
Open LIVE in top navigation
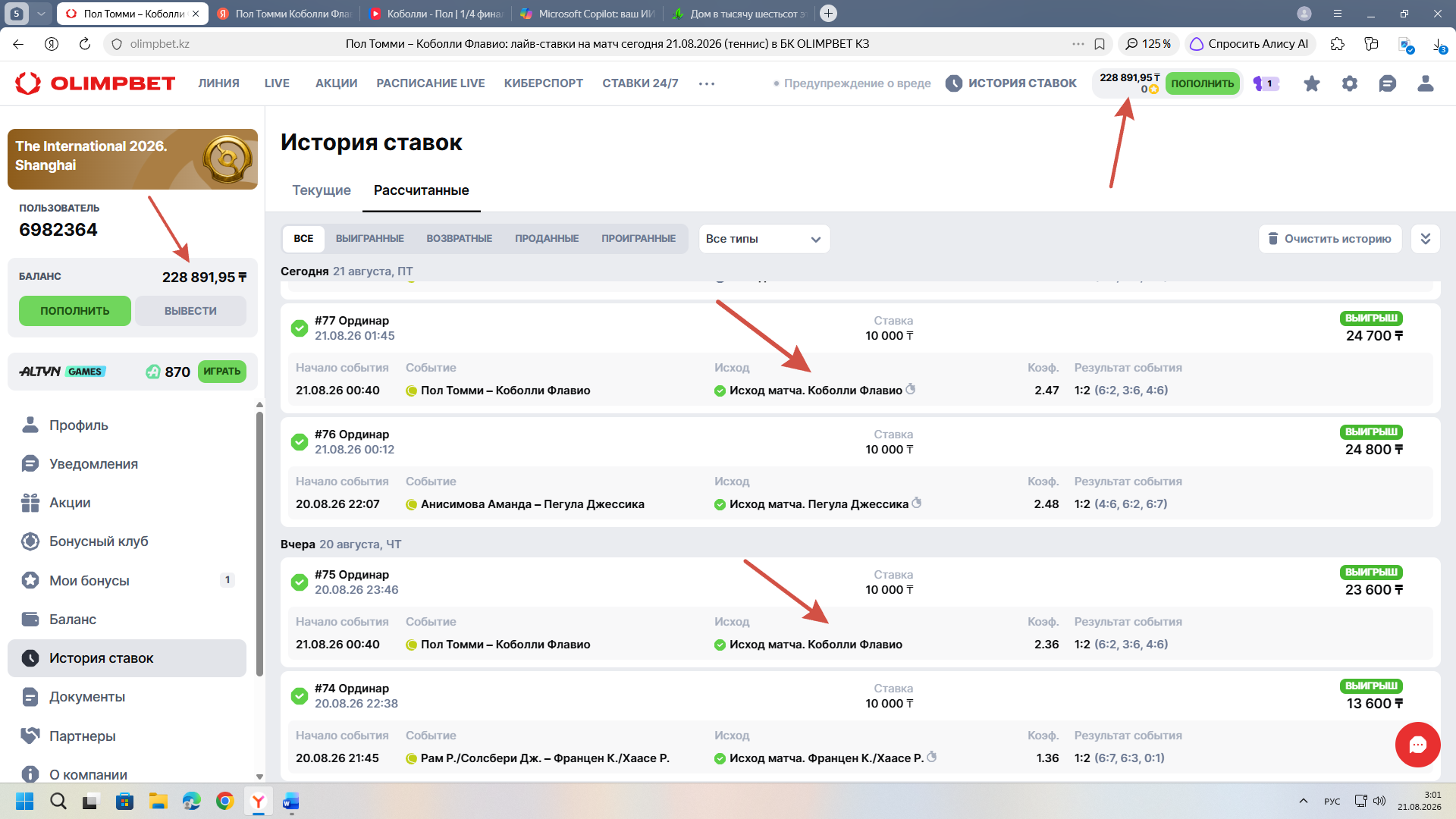[277, 83]
